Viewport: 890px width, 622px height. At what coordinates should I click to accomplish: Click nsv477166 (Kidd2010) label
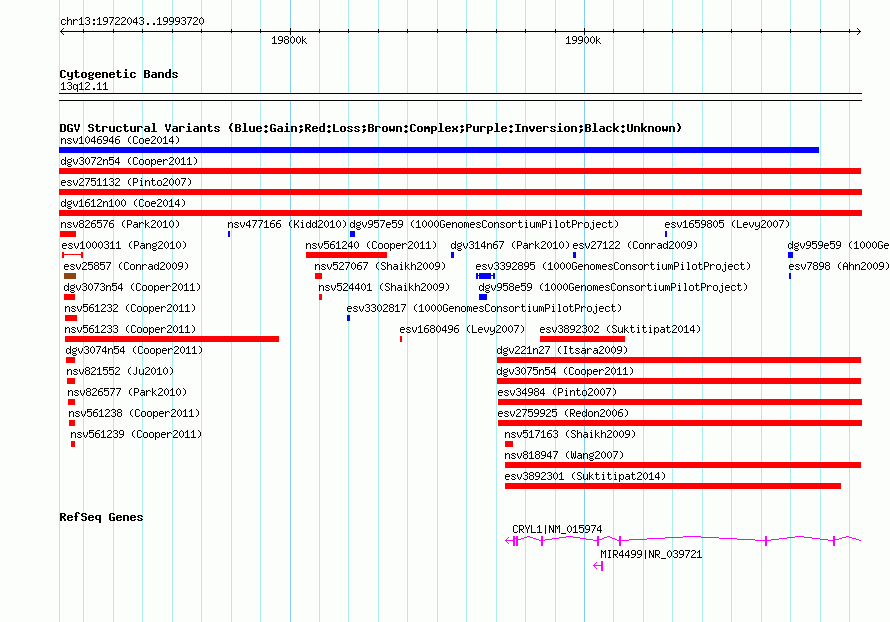coord(287,224)
